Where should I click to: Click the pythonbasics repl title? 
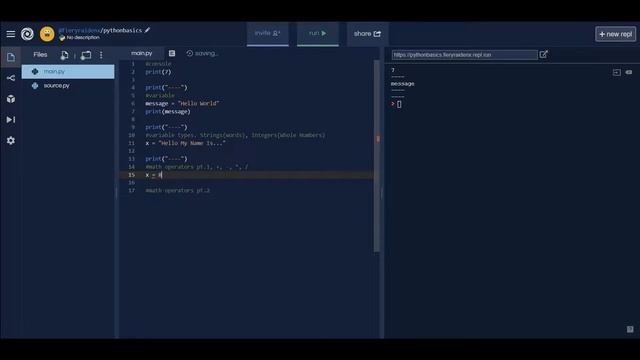coord(122,31)
